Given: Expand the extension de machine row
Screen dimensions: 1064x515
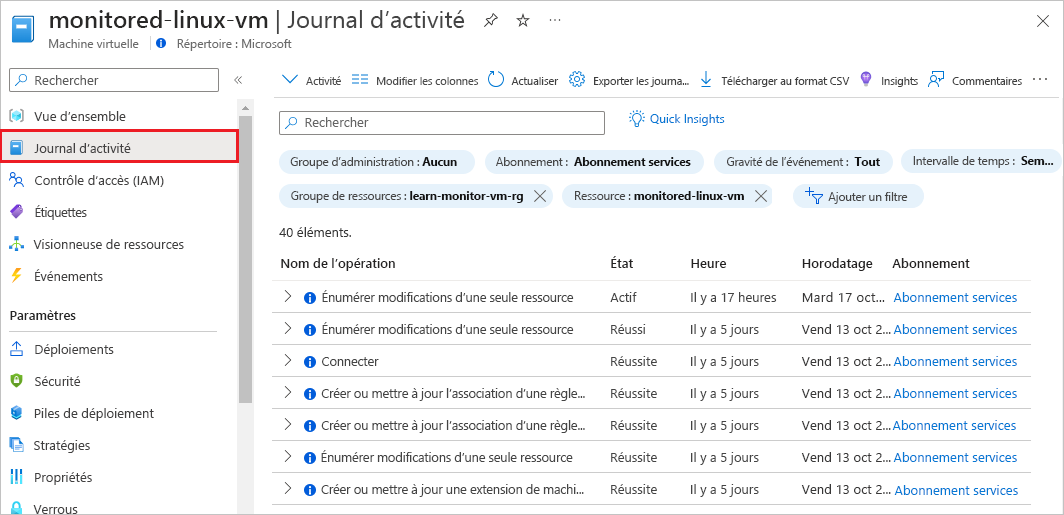Looking at the screenshot, I should (x=288, y=489).
